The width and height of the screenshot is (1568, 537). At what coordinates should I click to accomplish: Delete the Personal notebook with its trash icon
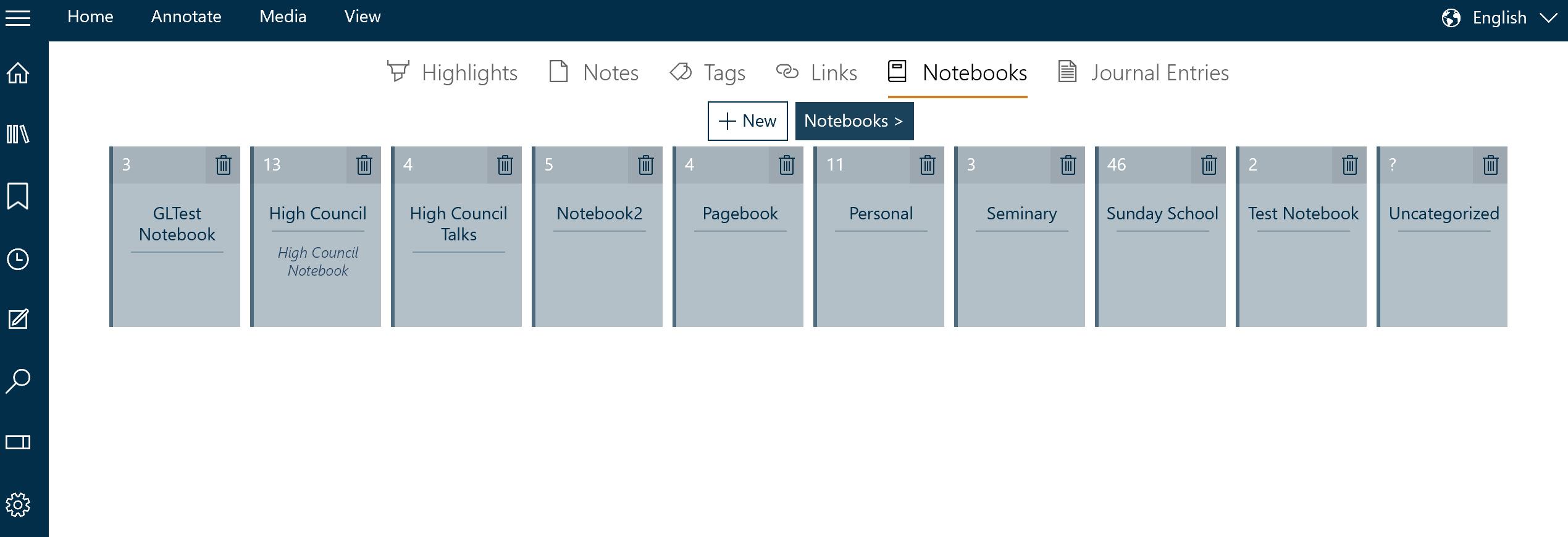(926, 165)
